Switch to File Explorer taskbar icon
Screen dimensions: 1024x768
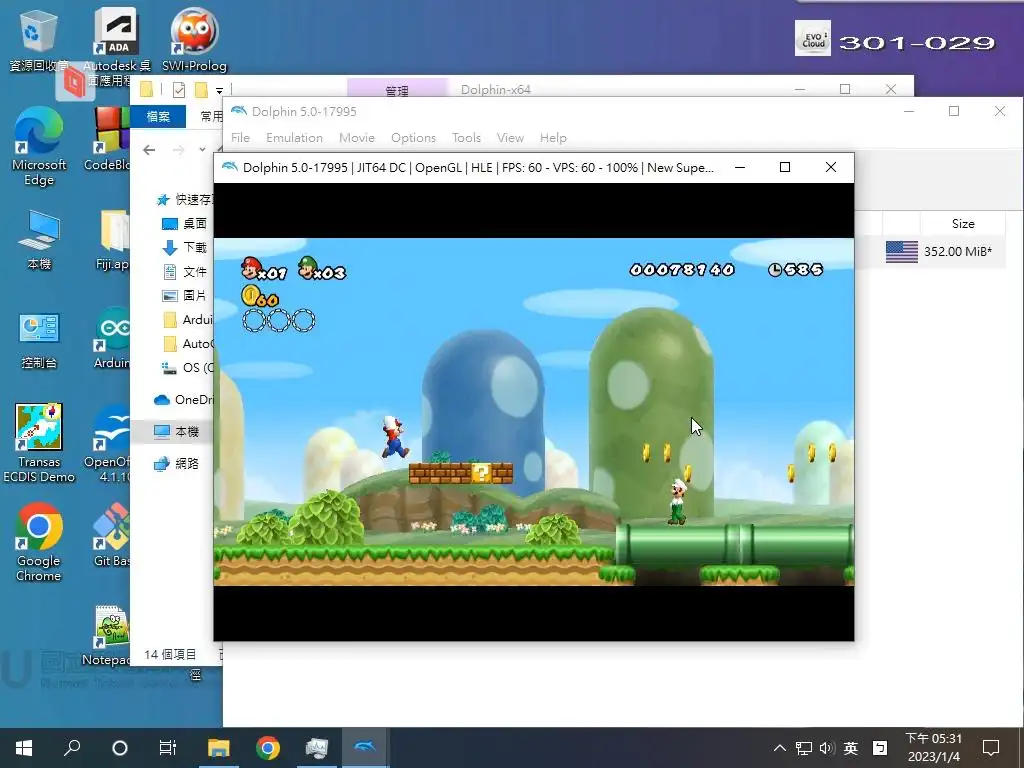click(219, 748)
